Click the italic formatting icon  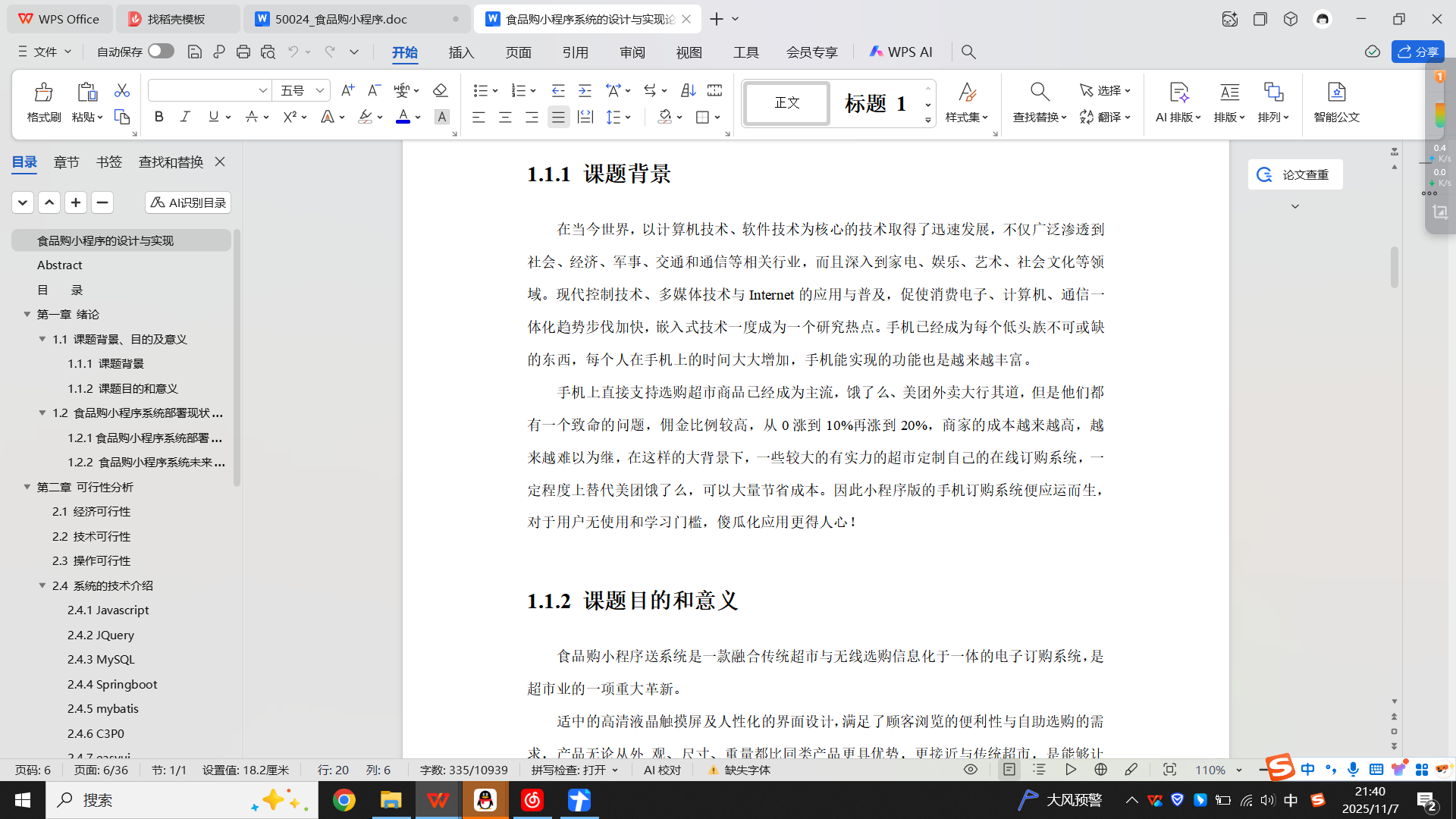pyautogui.click(x=185, y=117)
